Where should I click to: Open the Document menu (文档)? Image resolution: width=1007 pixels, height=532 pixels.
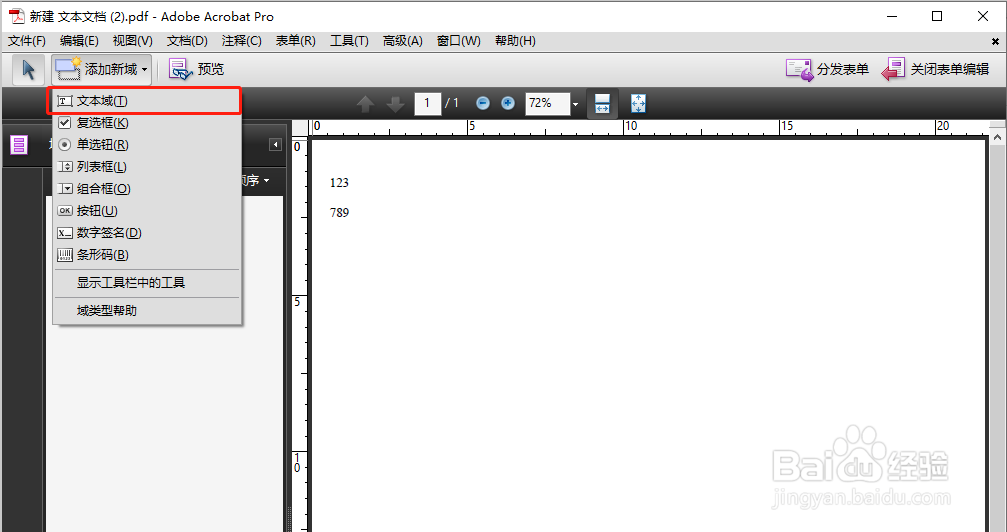tap(187, 41)
